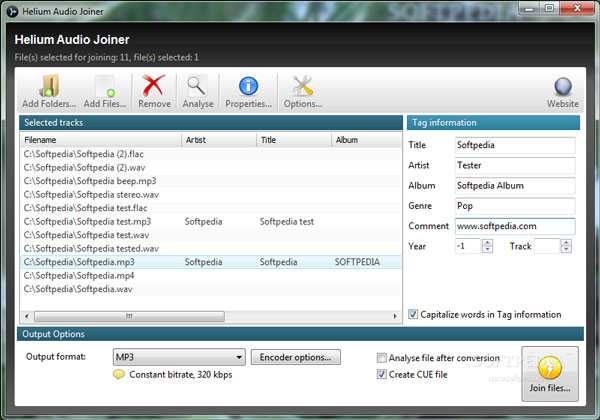The width and height of the screenshot is (600, 420).
Task: Select row Softpedia tested.wav
Action: pos(210,249)
